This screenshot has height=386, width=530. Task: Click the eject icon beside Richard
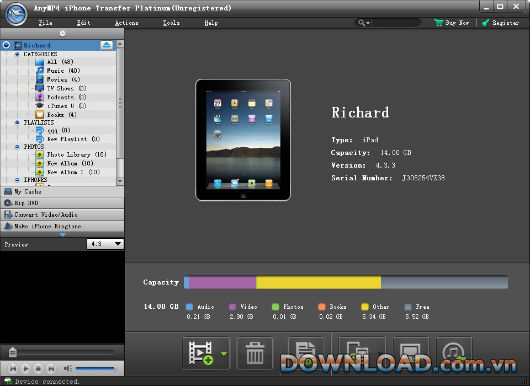[106, 45]
